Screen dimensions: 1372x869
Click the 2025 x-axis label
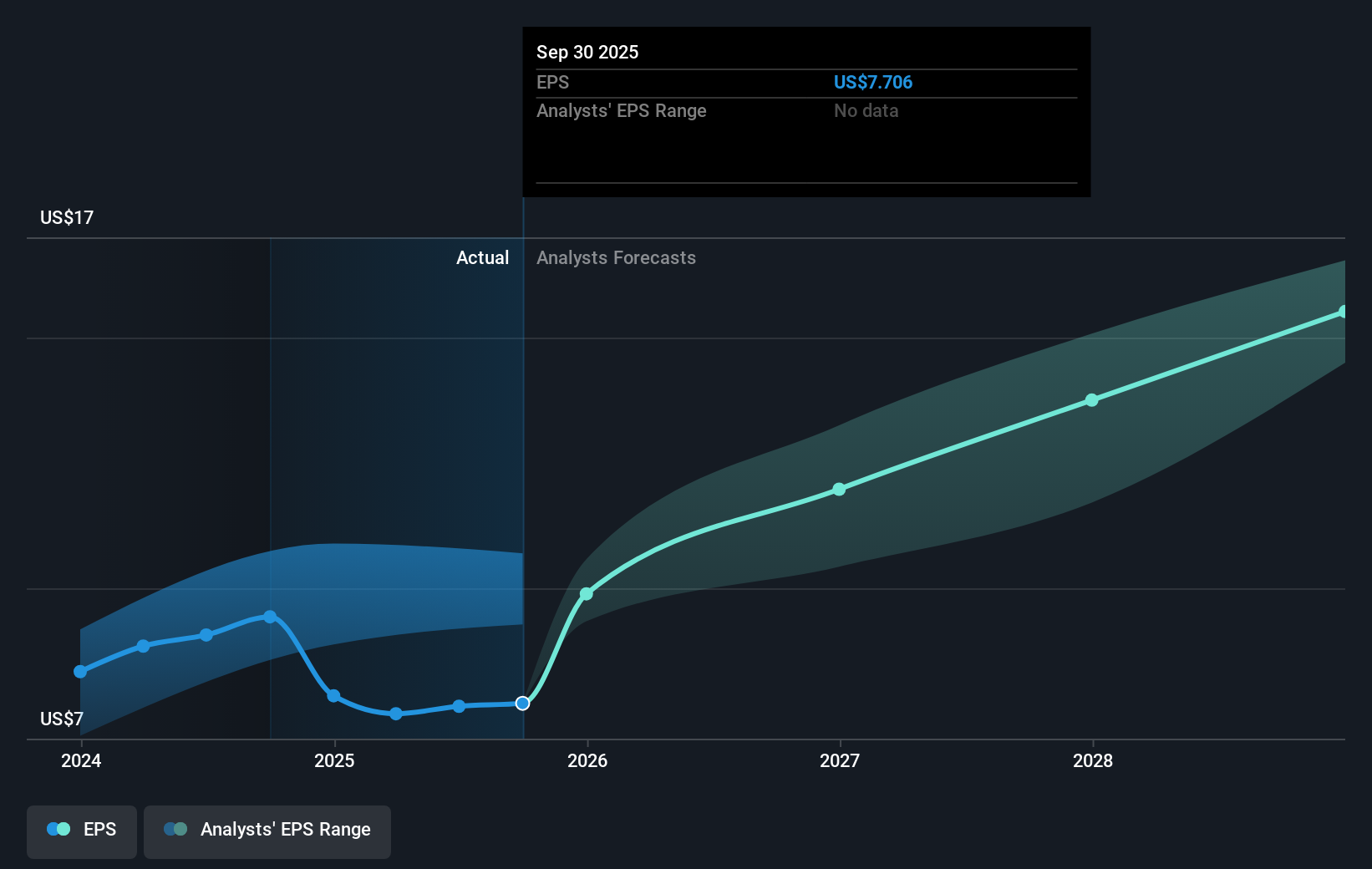tap(334, 760)
